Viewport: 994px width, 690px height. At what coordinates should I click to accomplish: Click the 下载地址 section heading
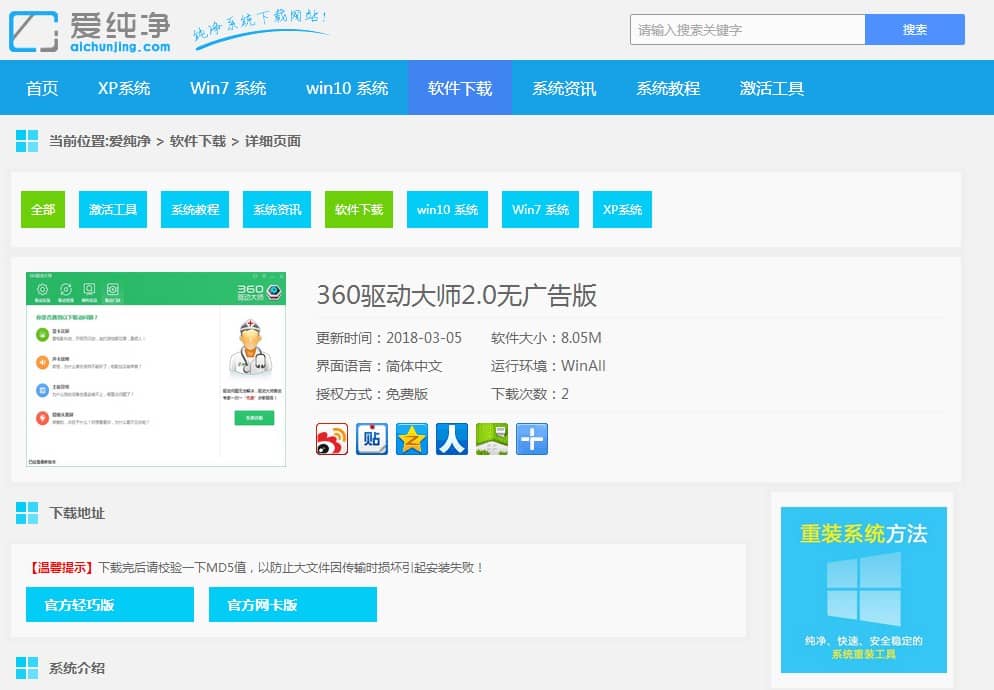coord(77,513)
